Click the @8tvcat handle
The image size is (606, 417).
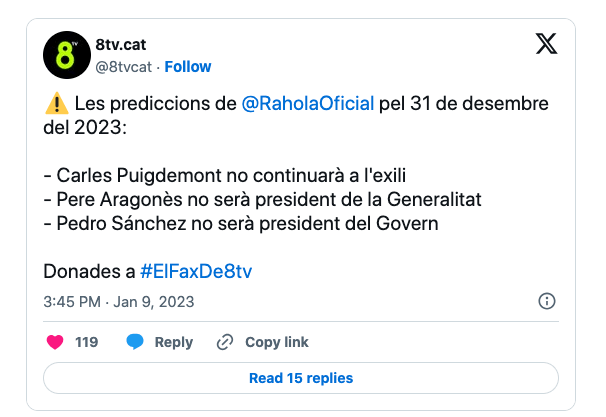click(x=123, y=66)
